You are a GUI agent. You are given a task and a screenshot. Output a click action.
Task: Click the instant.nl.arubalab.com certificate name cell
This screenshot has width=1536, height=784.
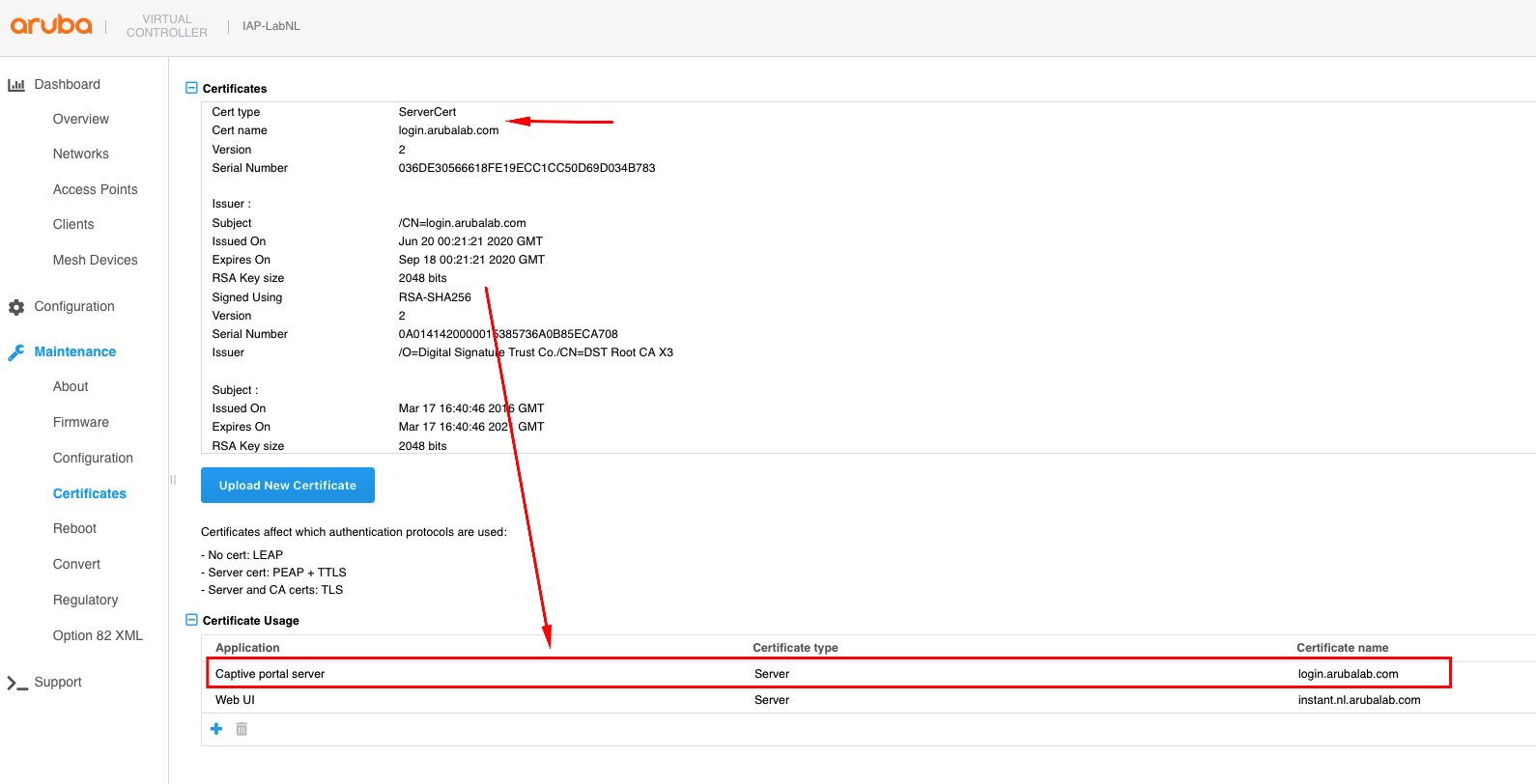pos(1359,700)
